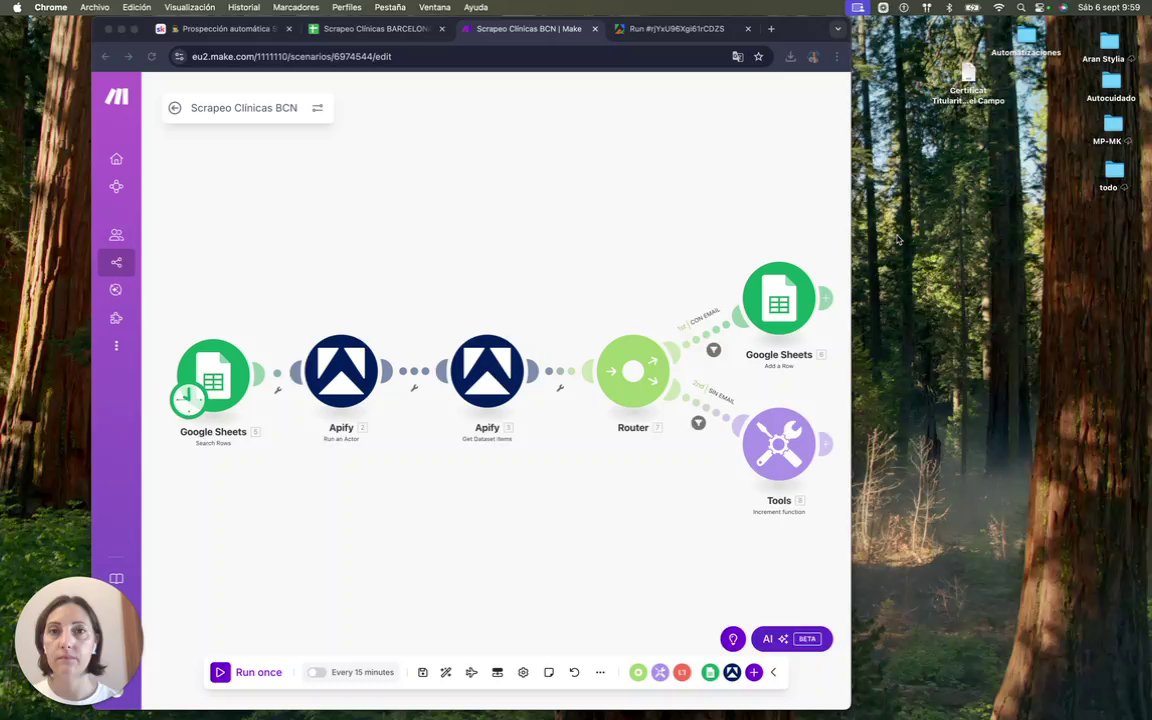The height and width of the screenshot is (720, 1152).
Task: Click the Google Sheets Search Rows module
Action: pyautogui.click(x=213, y=375)
